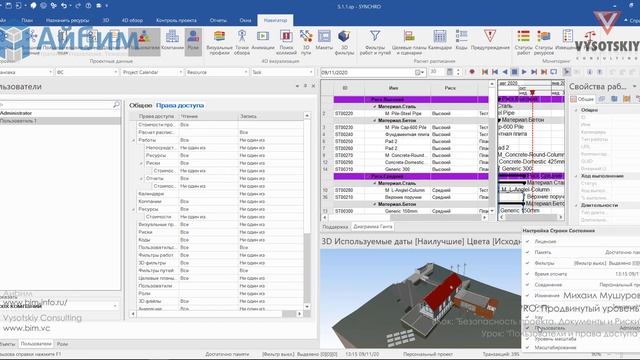The height and width of the screenshot is (360, 640).
Task: Play the 4D simulation forward
Action: click(x=524, y=72)
